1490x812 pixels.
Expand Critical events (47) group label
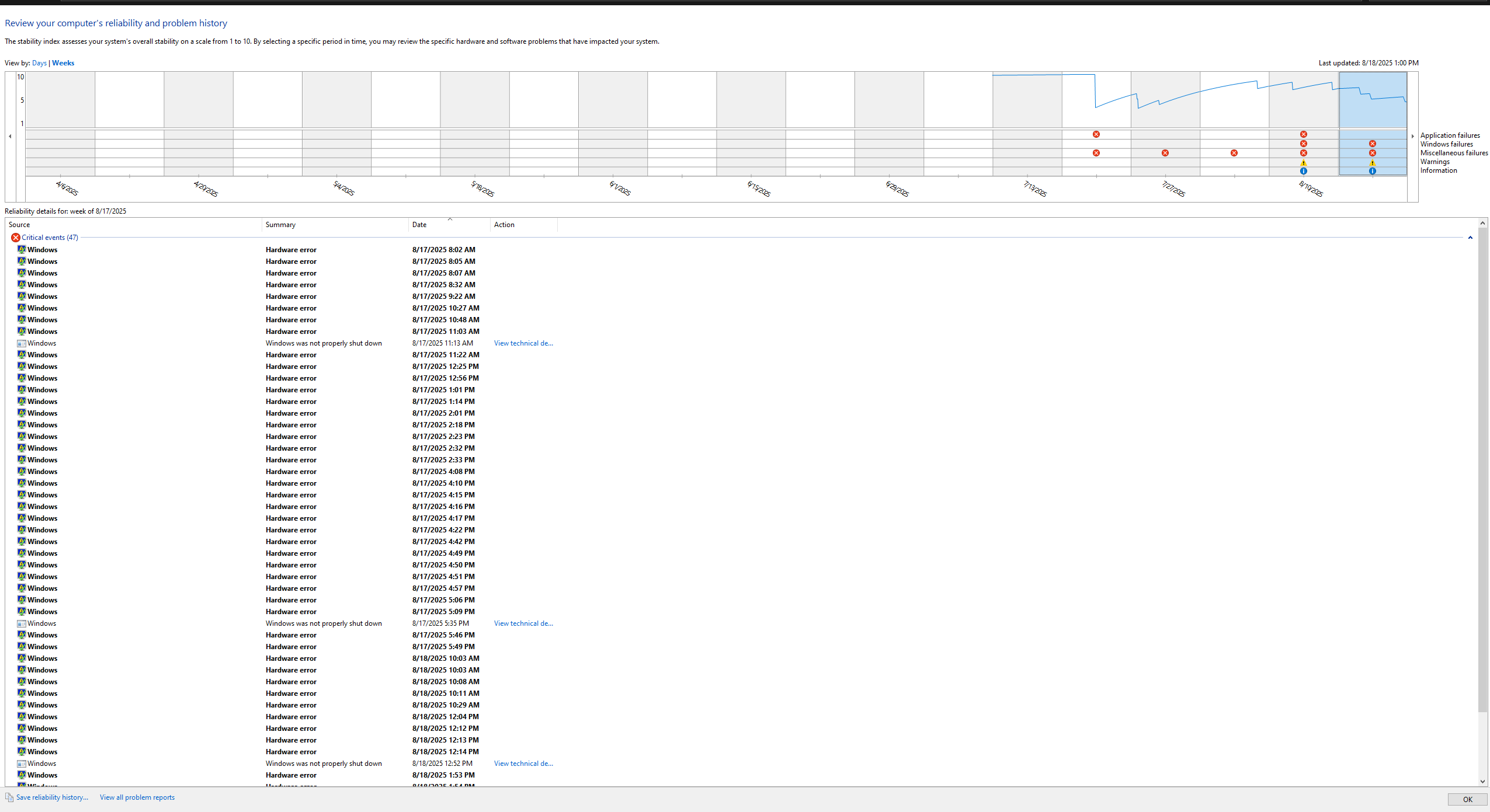point(50,238)
